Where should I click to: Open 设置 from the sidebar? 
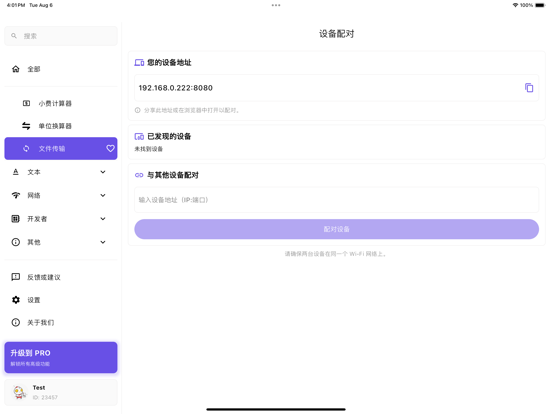click(x=61, y=300)
